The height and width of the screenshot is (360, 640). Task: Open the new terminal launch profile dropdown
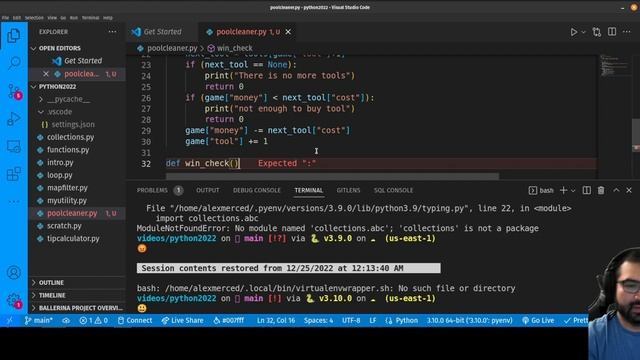coord(573,191)
